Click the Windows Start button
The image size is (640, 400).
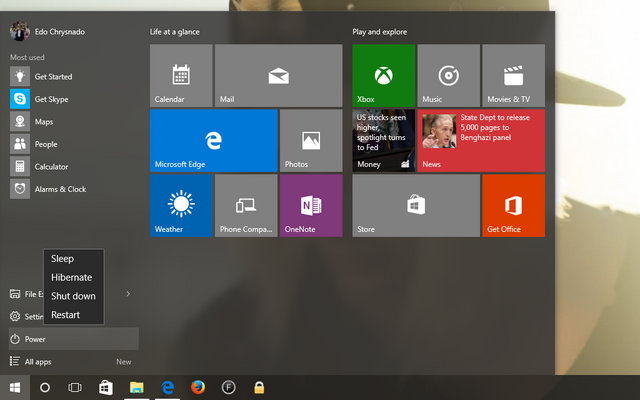[x=15, y=387]
